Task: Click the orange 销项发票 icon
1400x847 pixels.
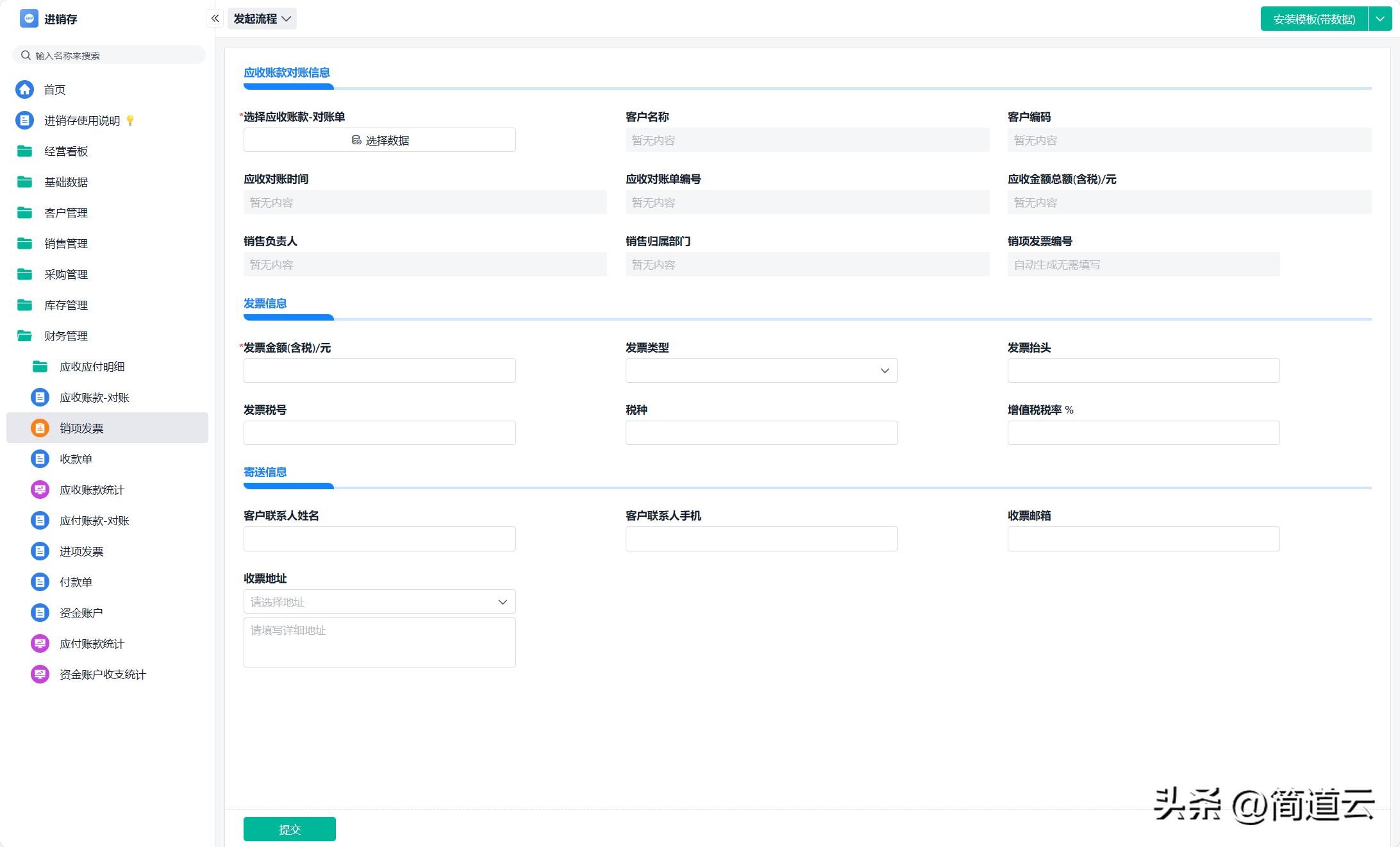Action: 40,428
